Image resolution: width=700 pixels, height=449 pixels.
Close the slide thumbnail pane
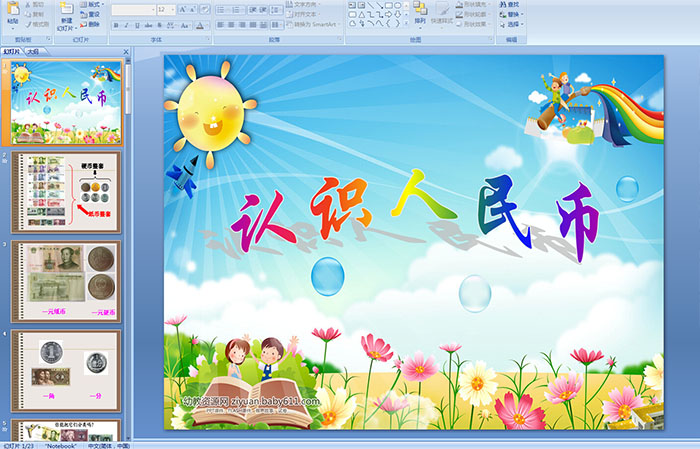(x=126, y=52)
